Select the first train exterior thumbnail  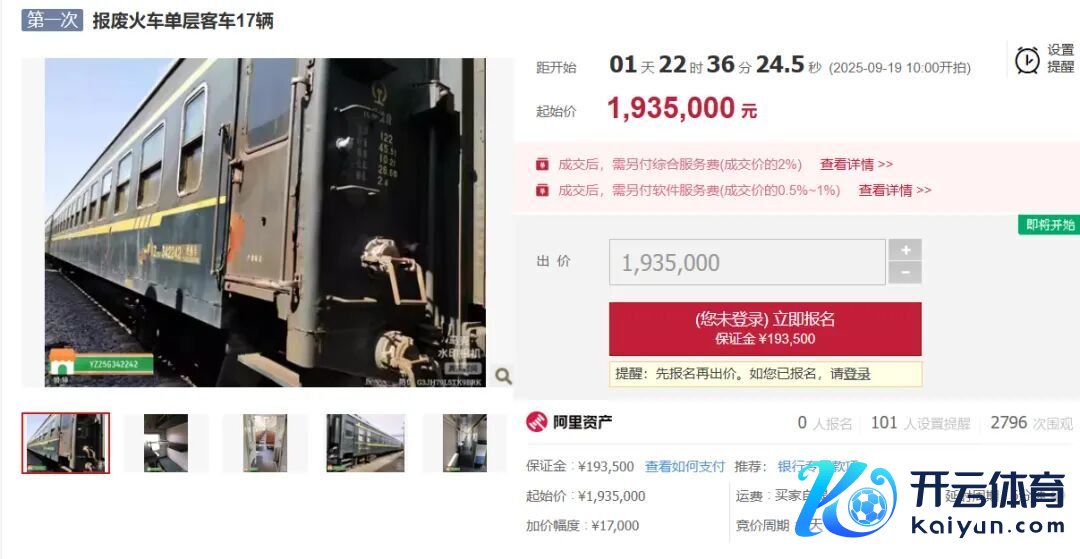[x=65, y=443]
